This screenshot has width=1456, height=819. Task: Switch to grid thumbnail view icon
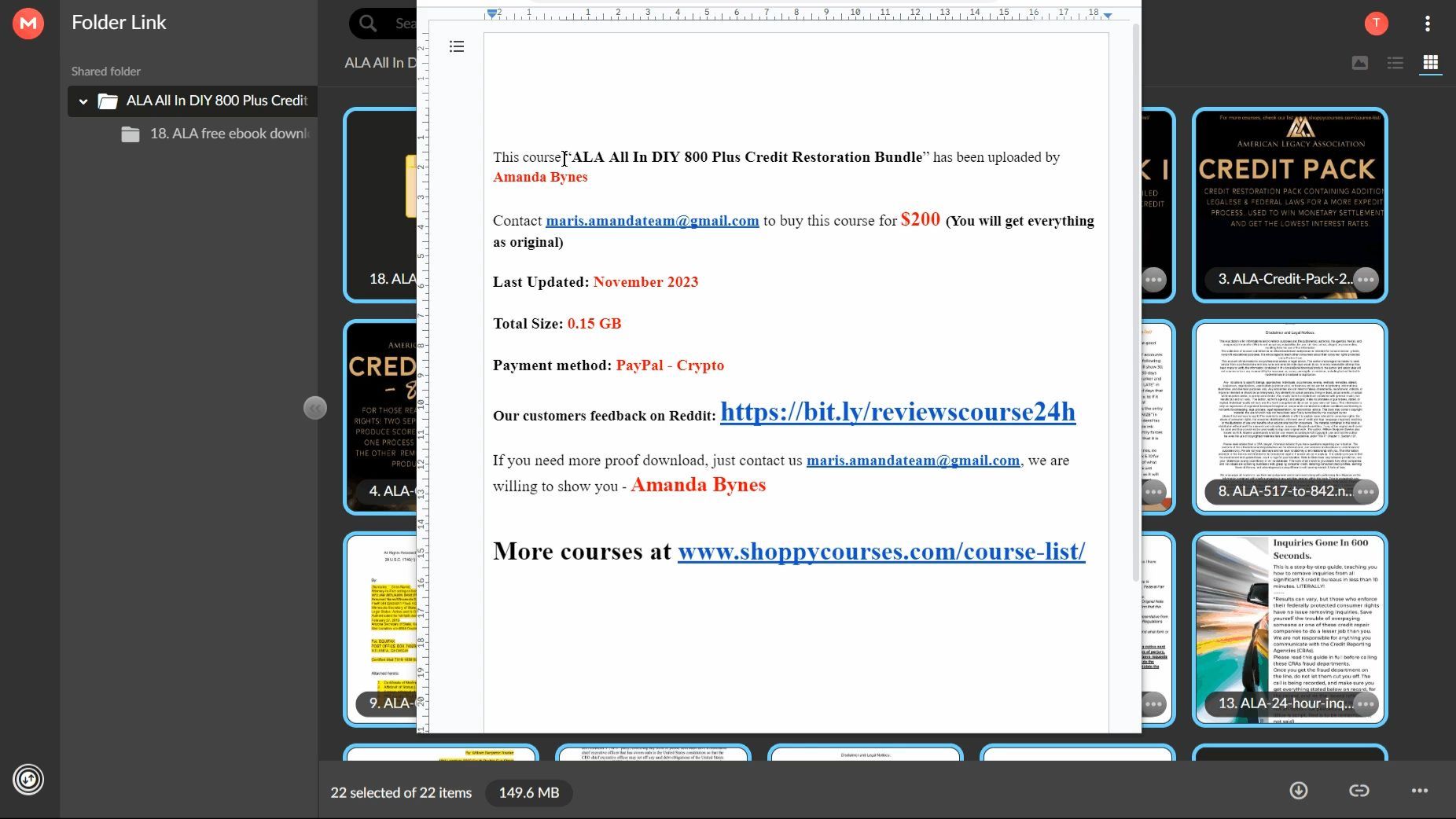point(1431,63)
